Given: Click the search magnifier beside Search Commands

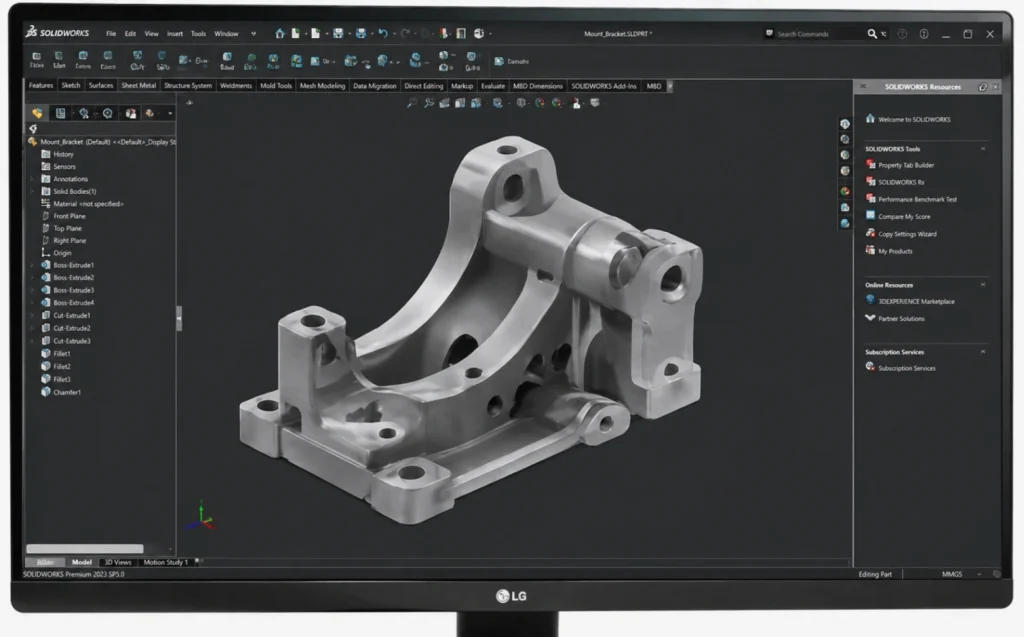Looking at the screenshot, I should [872, 33].
